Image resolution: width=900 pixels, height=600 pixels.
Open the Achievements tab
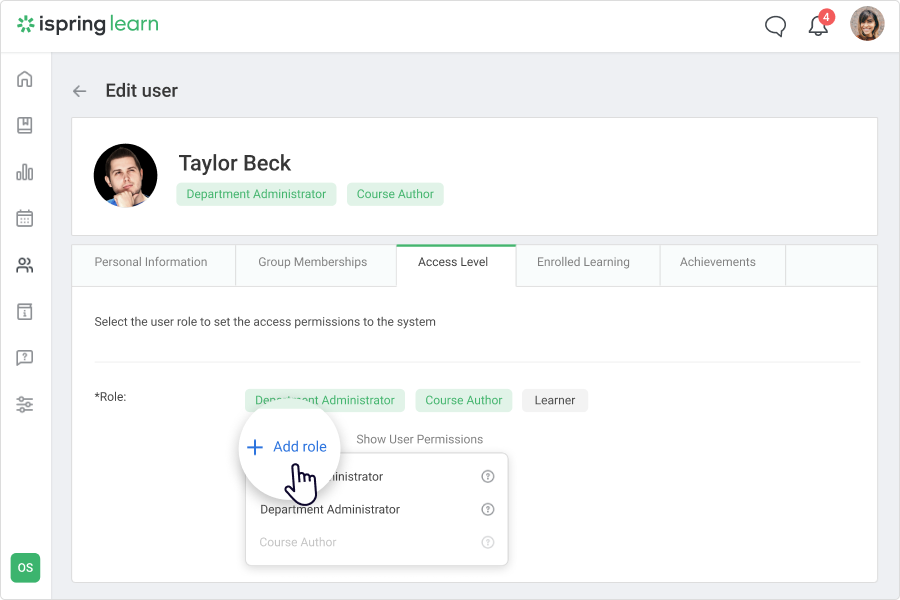[717, 261]
